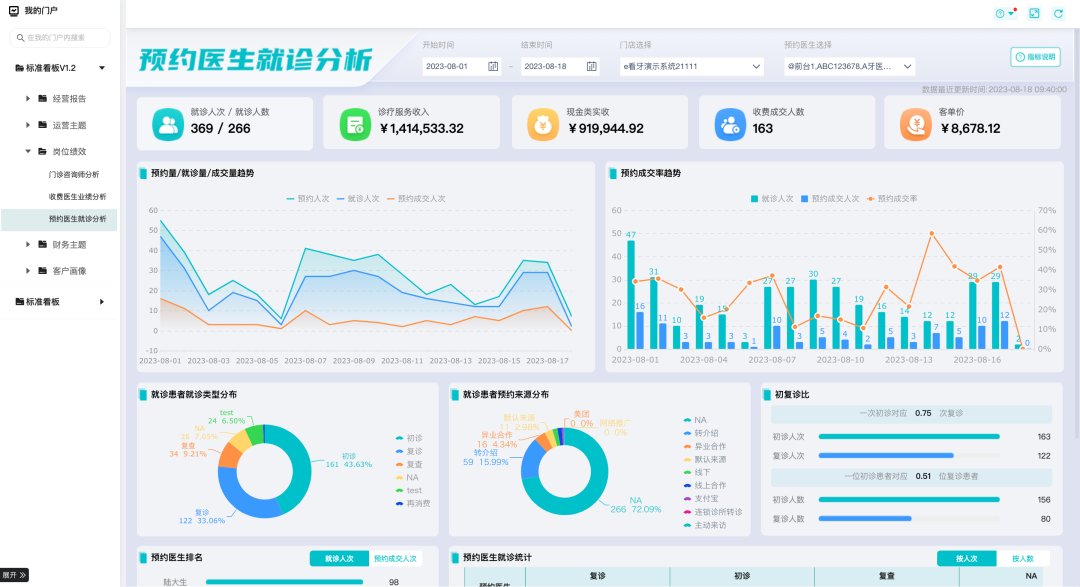
Task: Click the 运营主题 folder icon
Action: [x=43, y=125]
